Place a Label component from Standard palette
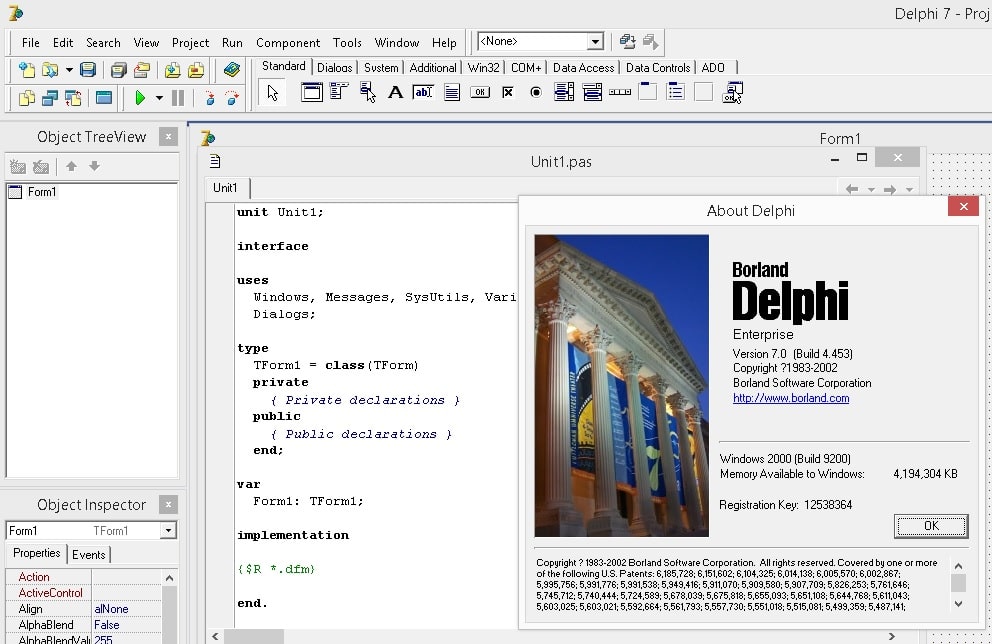Image resolution: width=992 pixels, height=644 pixels. click(395, 92)
